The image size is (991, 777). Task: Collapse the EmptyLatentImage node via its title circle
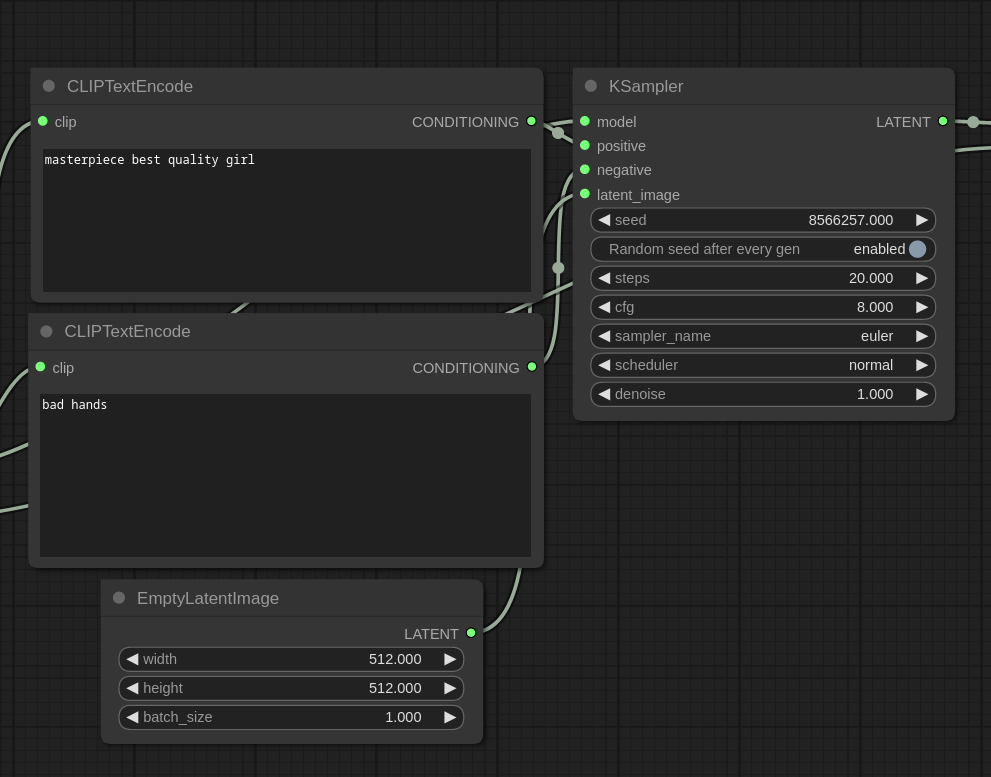118,597
